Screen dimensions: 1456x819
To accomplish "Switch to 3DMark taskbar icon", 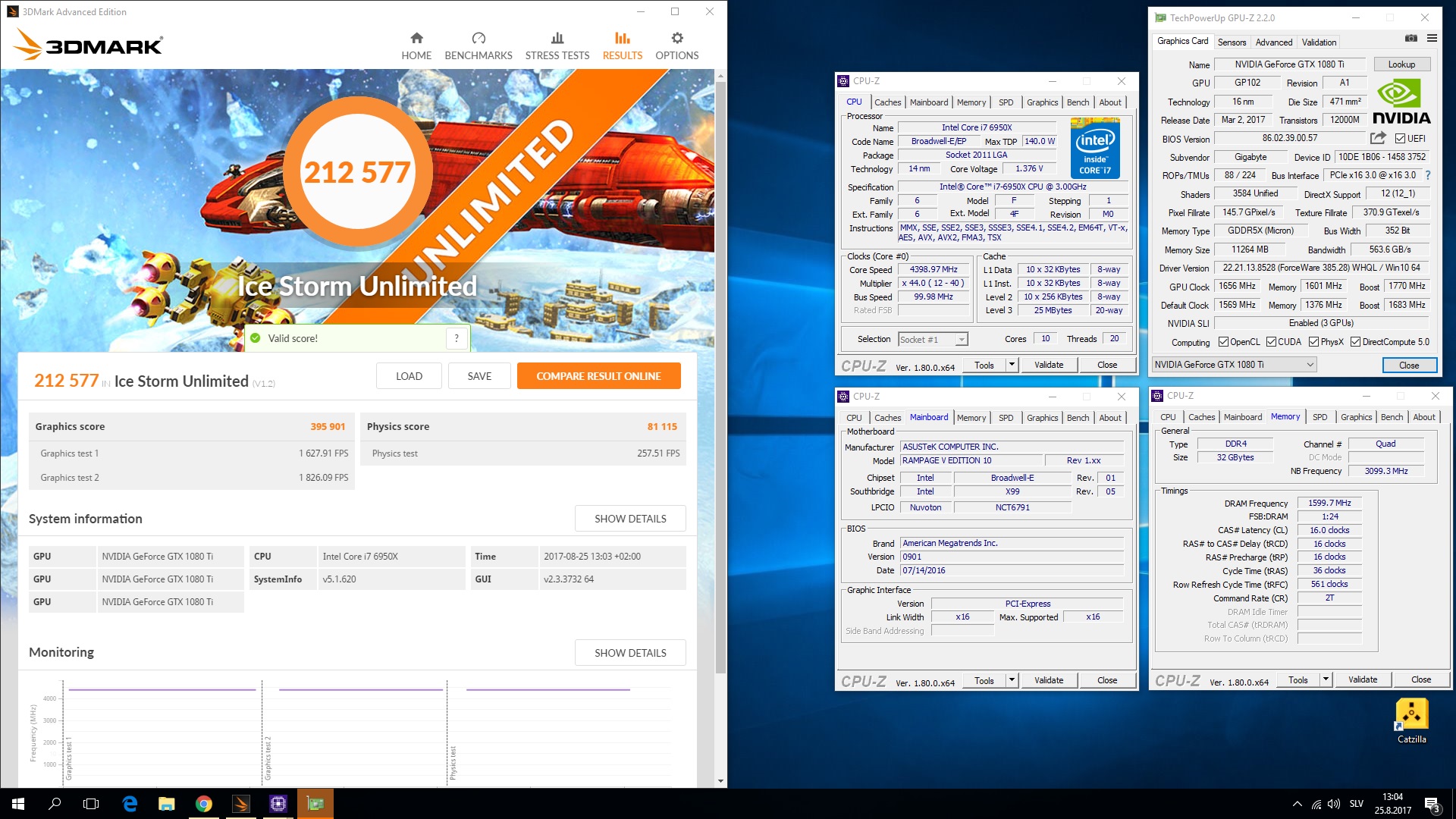I will [241, 804].
